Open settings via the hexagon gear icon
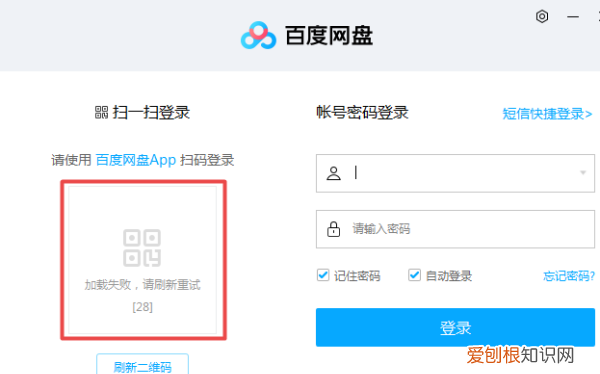This screenshot has height=374, width=600. 542,16
